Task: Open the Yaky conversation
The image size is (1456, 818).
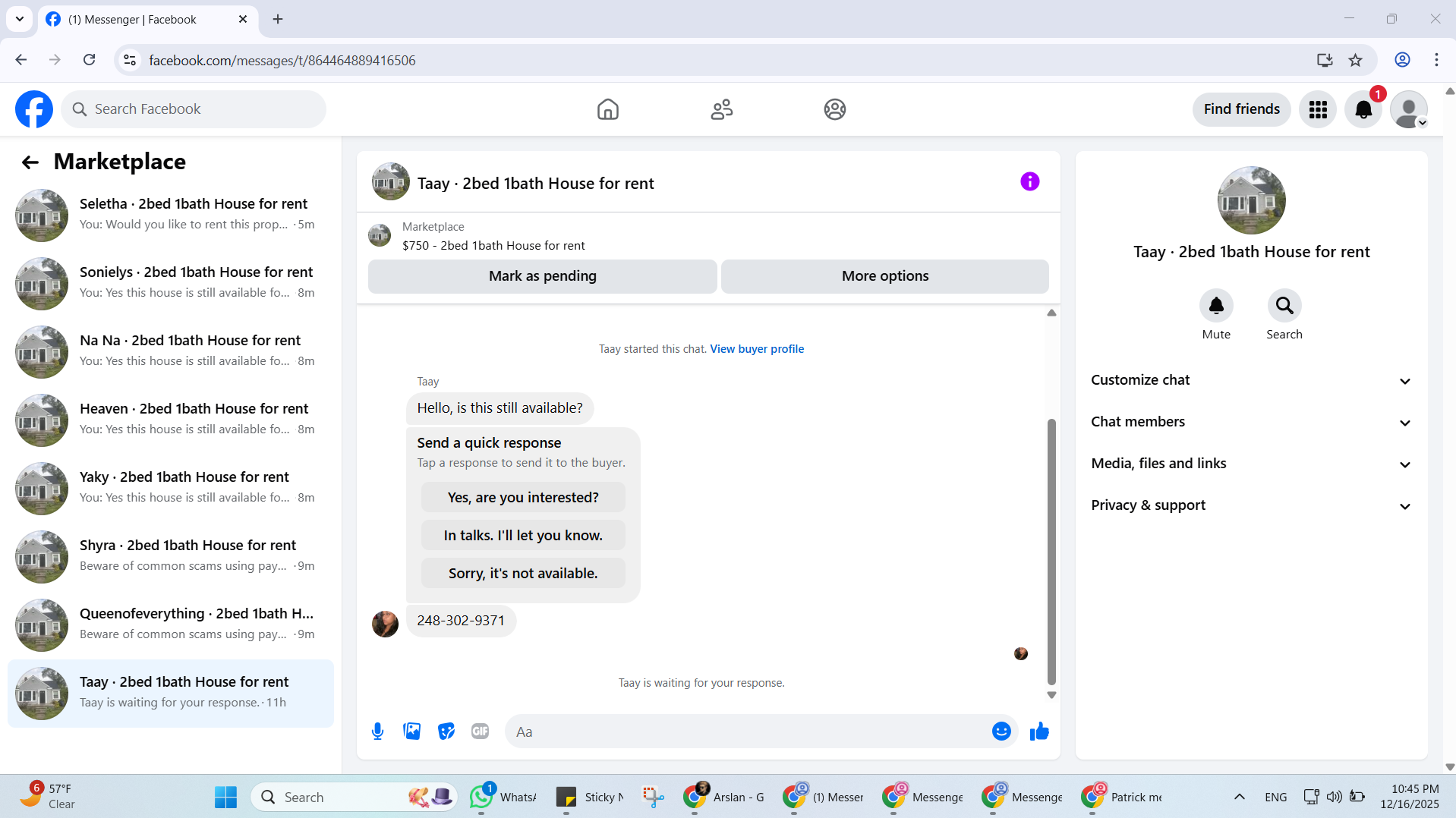Action: (x=171, y=489)
